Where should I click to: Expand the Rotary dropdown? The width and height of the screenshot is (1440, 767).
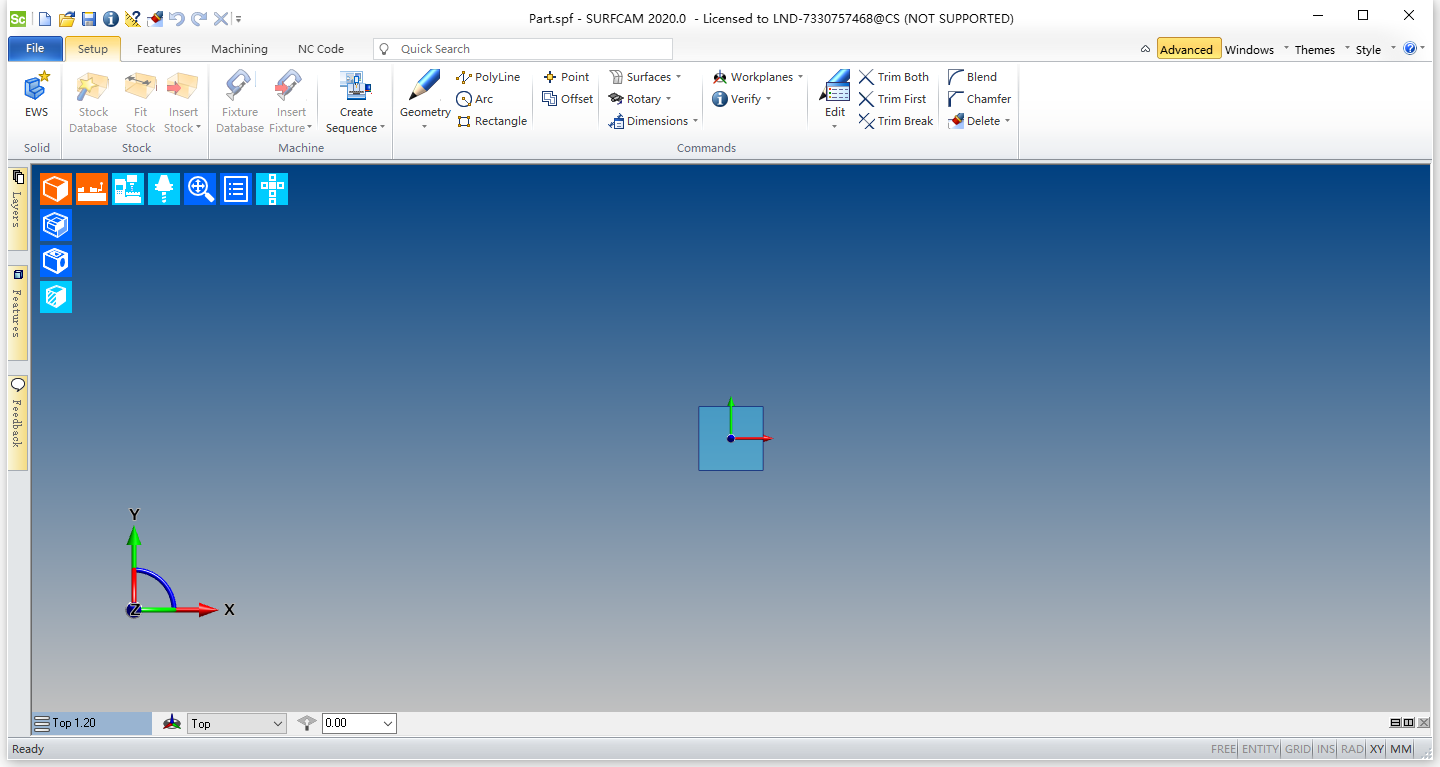coord(668,99)
